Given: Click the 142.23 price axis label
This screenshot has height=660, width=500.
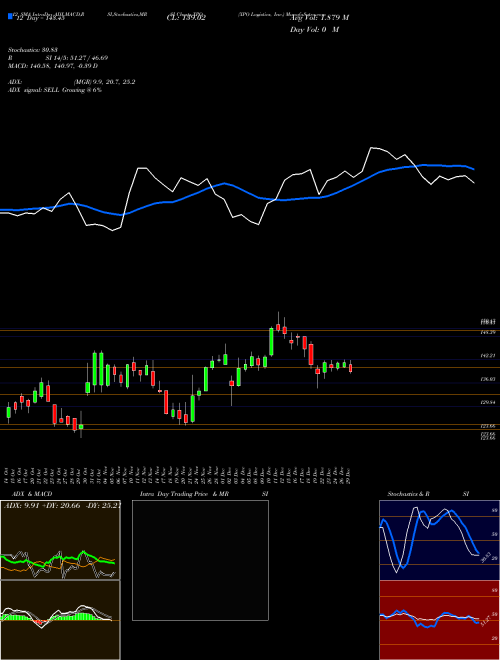Looking at the screenshot, I should [489, 356].
